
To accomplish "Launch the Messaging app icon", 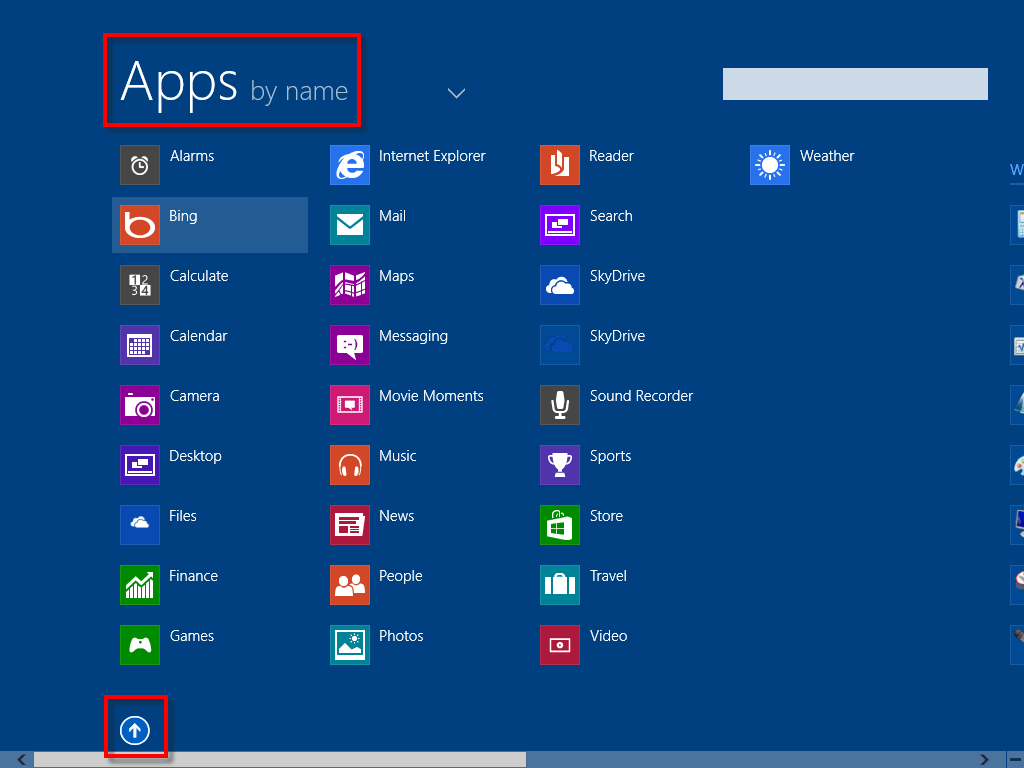I will pyautogui.click(x=350, y=345).
